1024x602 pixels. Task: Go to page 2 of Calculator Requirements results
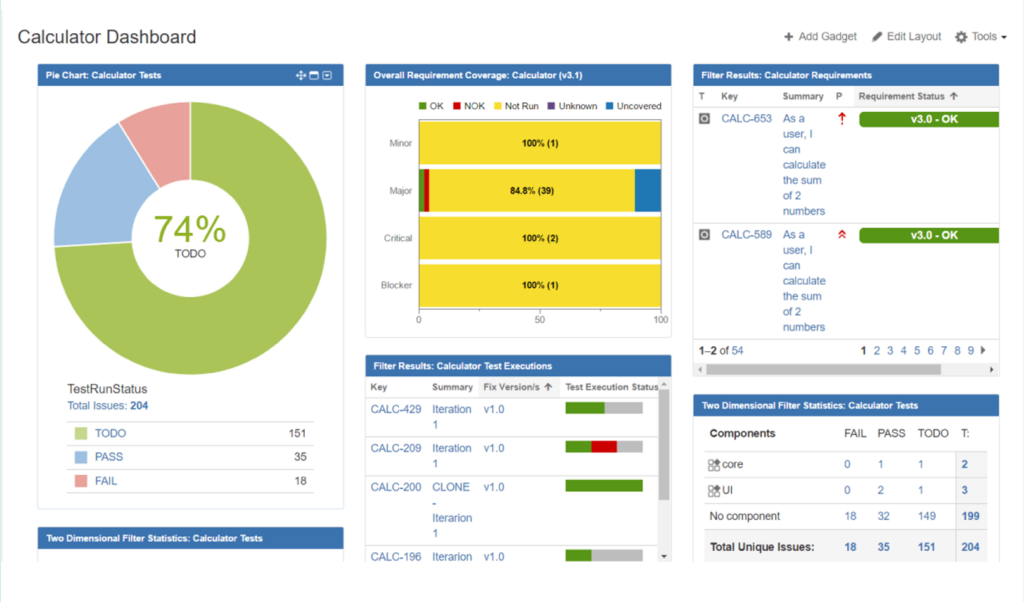point(876,351)
